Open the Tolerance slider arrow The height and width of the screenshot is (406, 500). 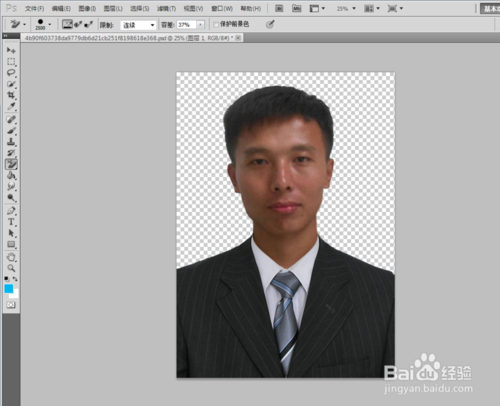pos(200,25)
